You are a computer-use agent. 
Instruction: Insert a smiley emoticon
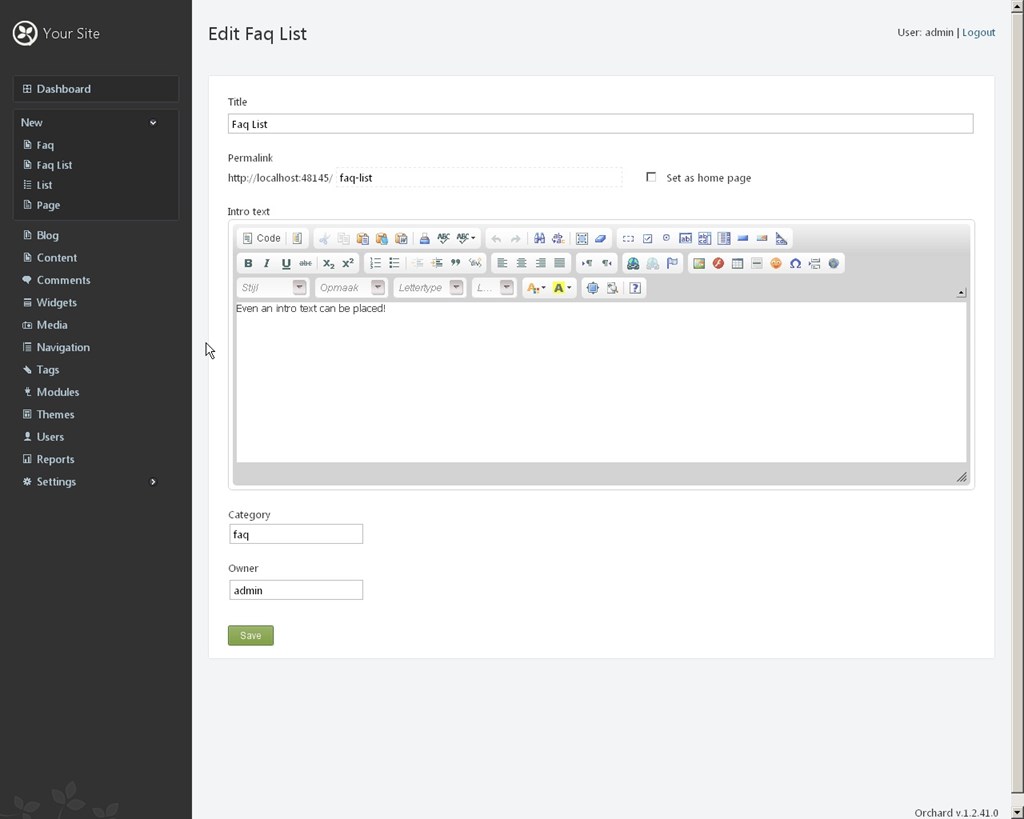coord(775,263)
